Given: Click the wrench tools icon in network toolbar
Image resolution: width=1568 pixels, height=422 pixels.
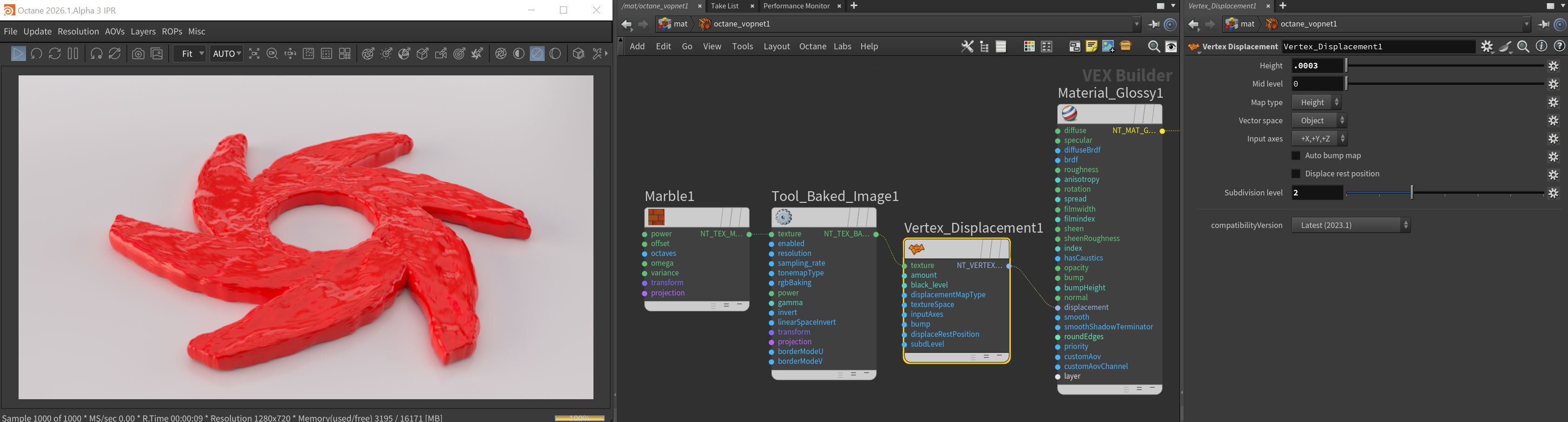Looking at the screenshot, I should click(967, 47).
